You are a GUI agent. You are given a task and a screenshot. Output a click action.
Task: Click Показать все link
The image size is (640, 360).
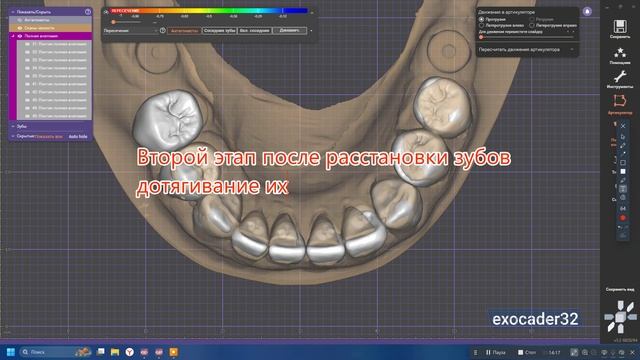(49, 136)
